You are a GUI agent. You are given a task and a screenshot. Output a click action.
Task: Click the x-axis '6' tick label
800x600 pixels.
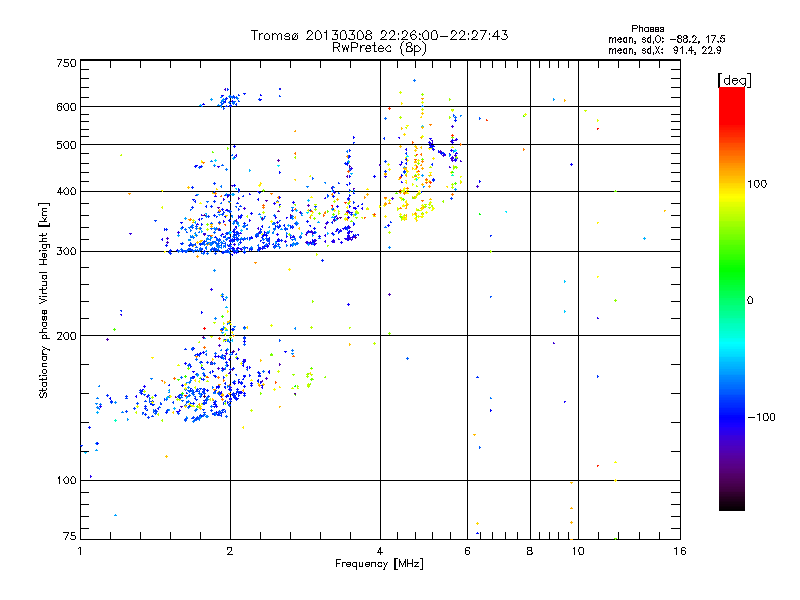click(x=467, y=551)
